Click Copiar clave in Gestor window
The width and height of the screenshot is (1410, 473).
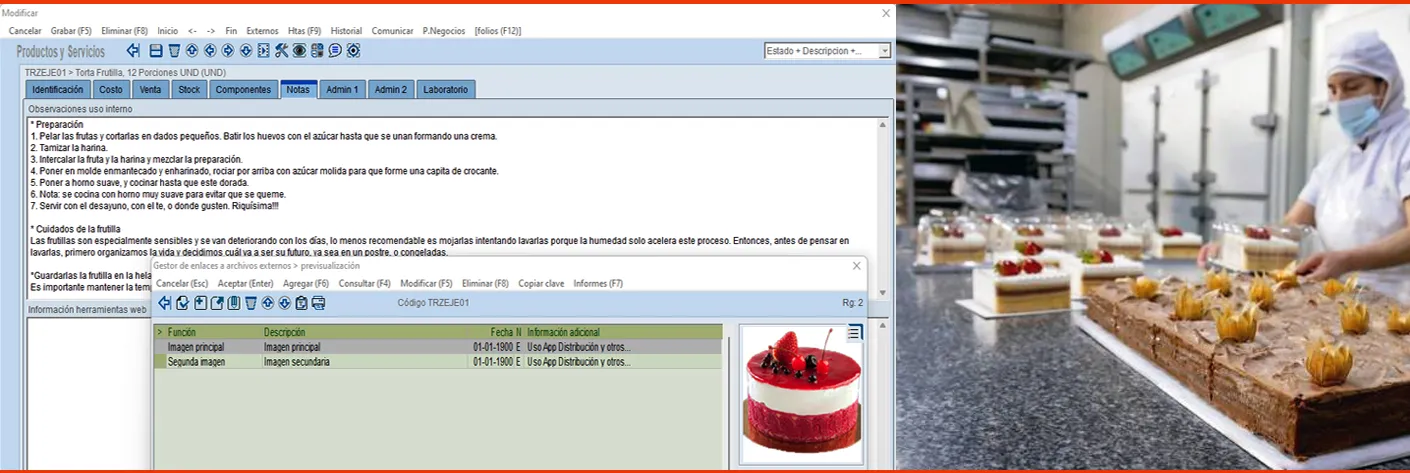point(541,284)
